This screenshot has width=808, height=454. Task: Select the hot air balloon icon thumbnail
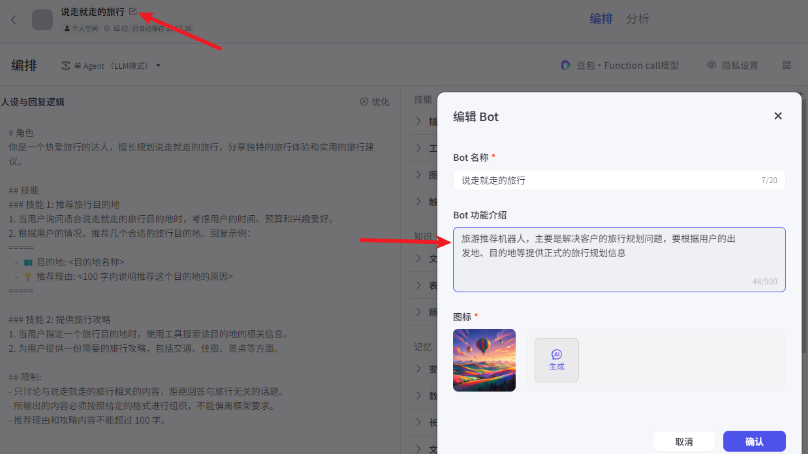click(x=484, y=360)
